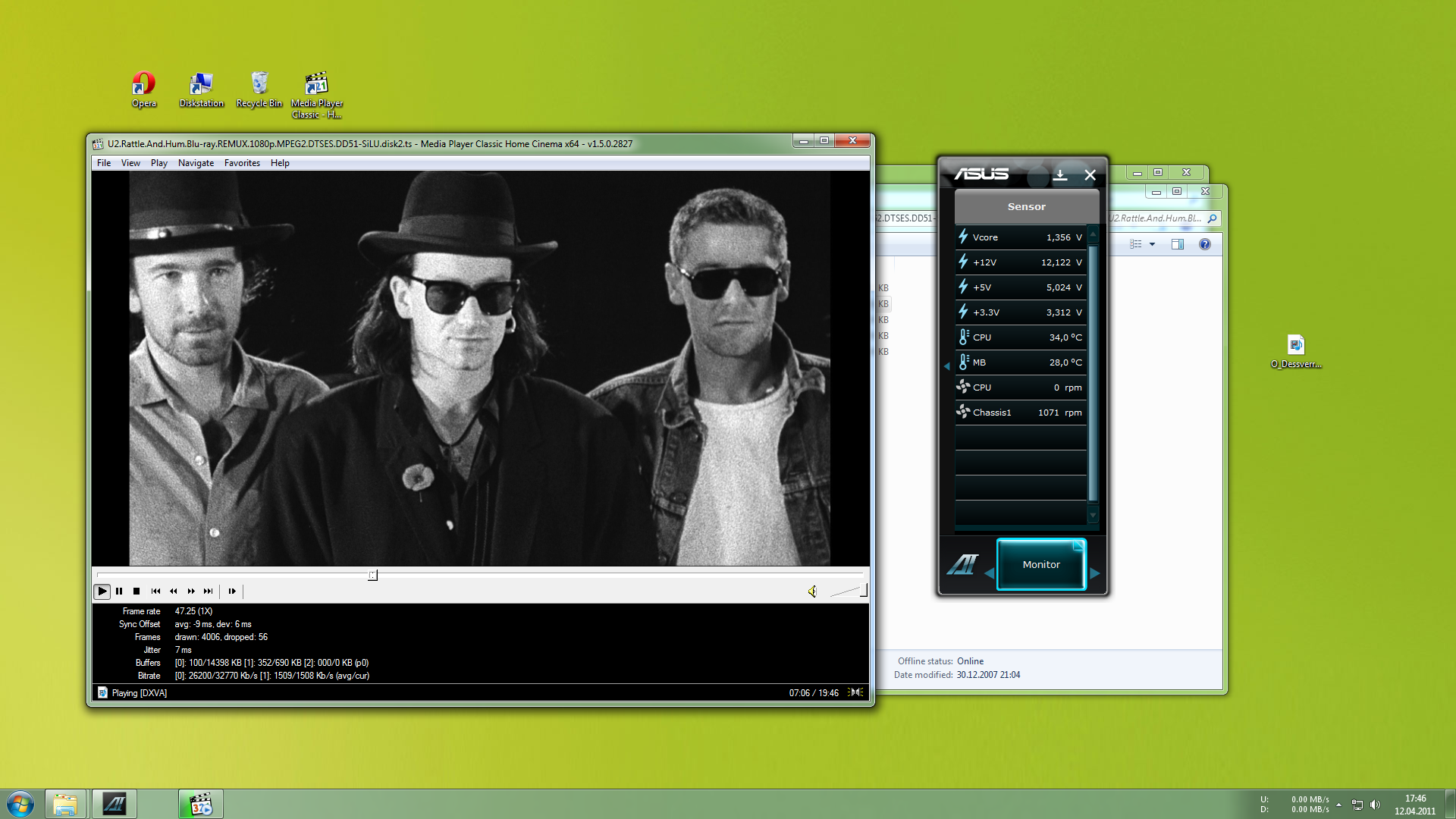Open the Navigate menu
Image resolution: width=1456 pixels, height=819 pixels.
tap(196, 163)
